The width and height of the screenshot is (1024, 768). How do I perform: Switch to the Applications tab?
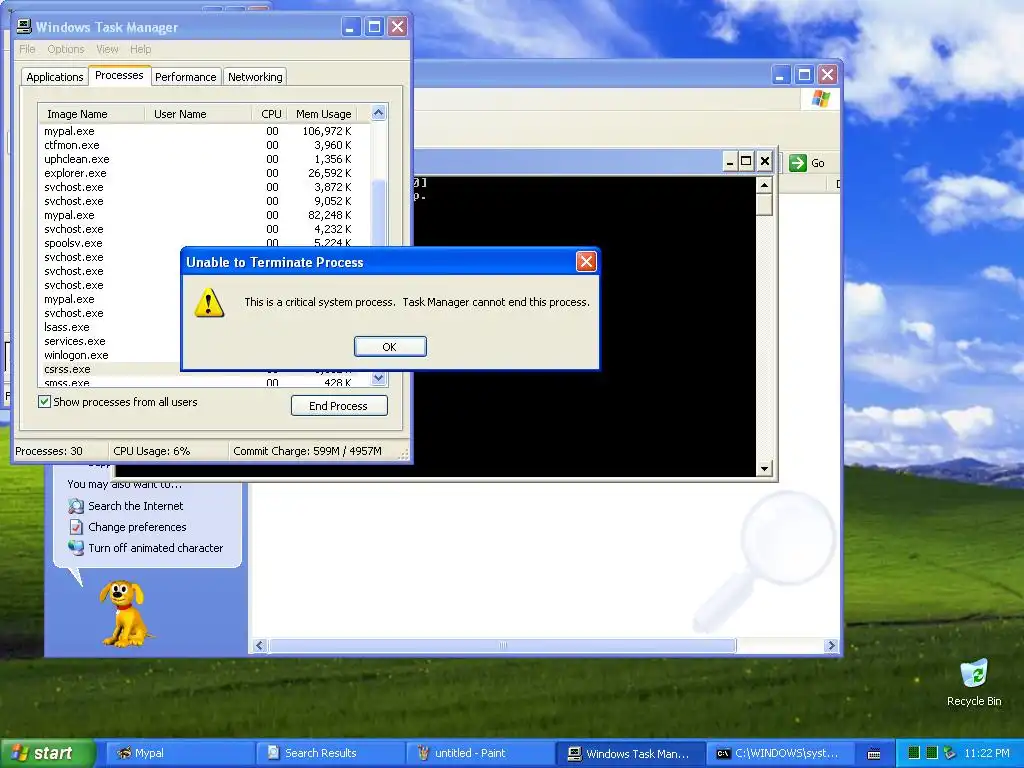coord(55,77)
